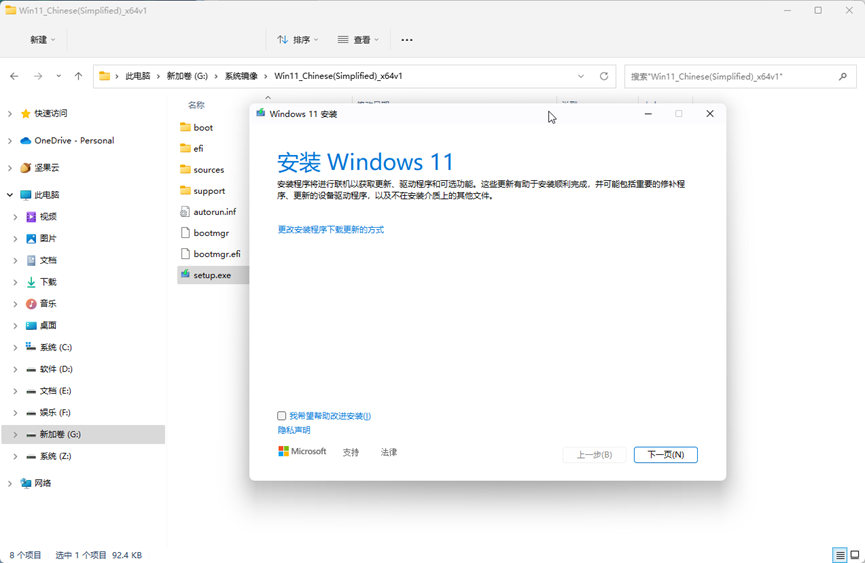Viewport: 865px width, 563px height.
Task: Refresh the current folder
Action: [604, 76]
